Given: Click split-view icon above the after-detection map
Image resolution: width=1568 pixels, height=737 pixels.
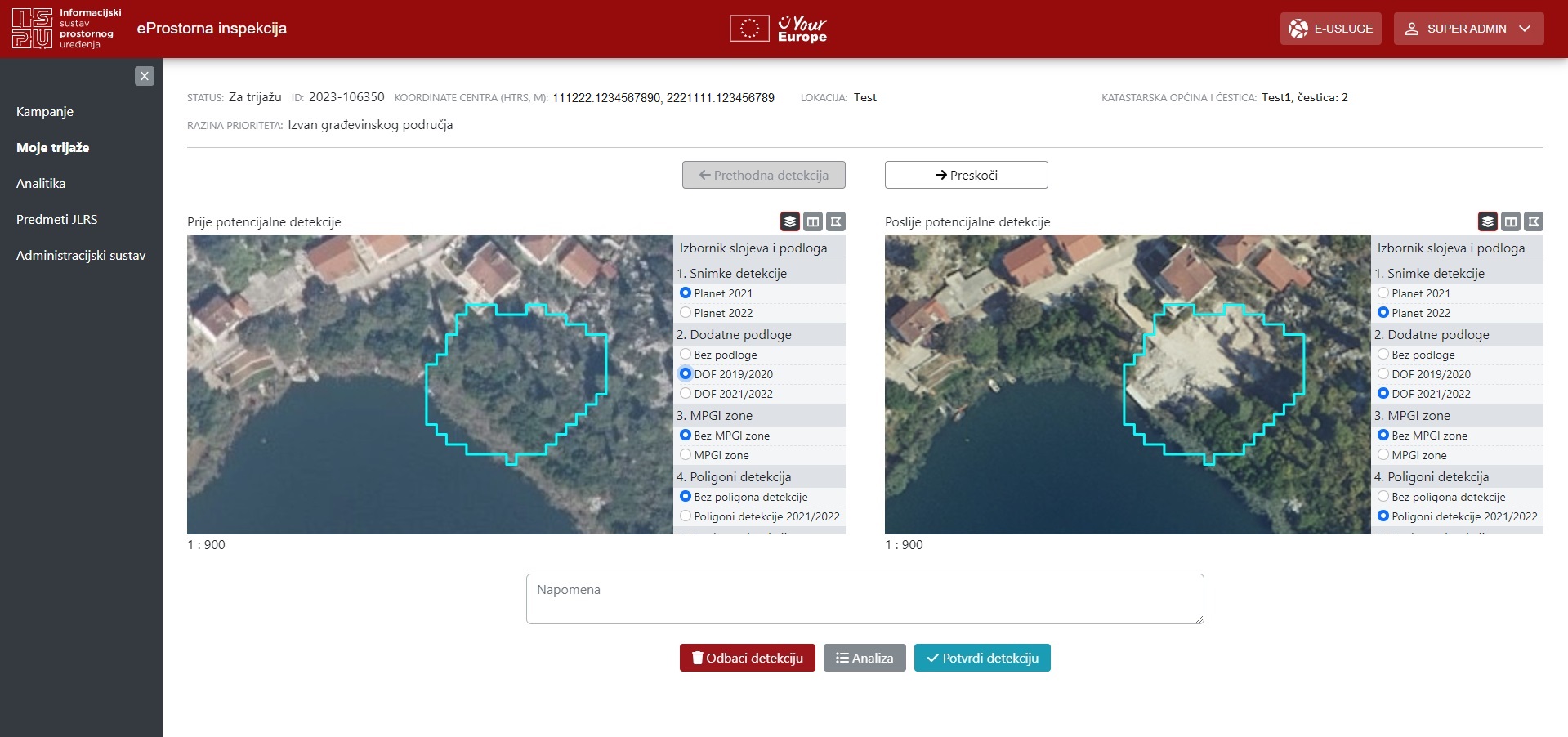Looking at the screenshot, I should (1510, 221).
